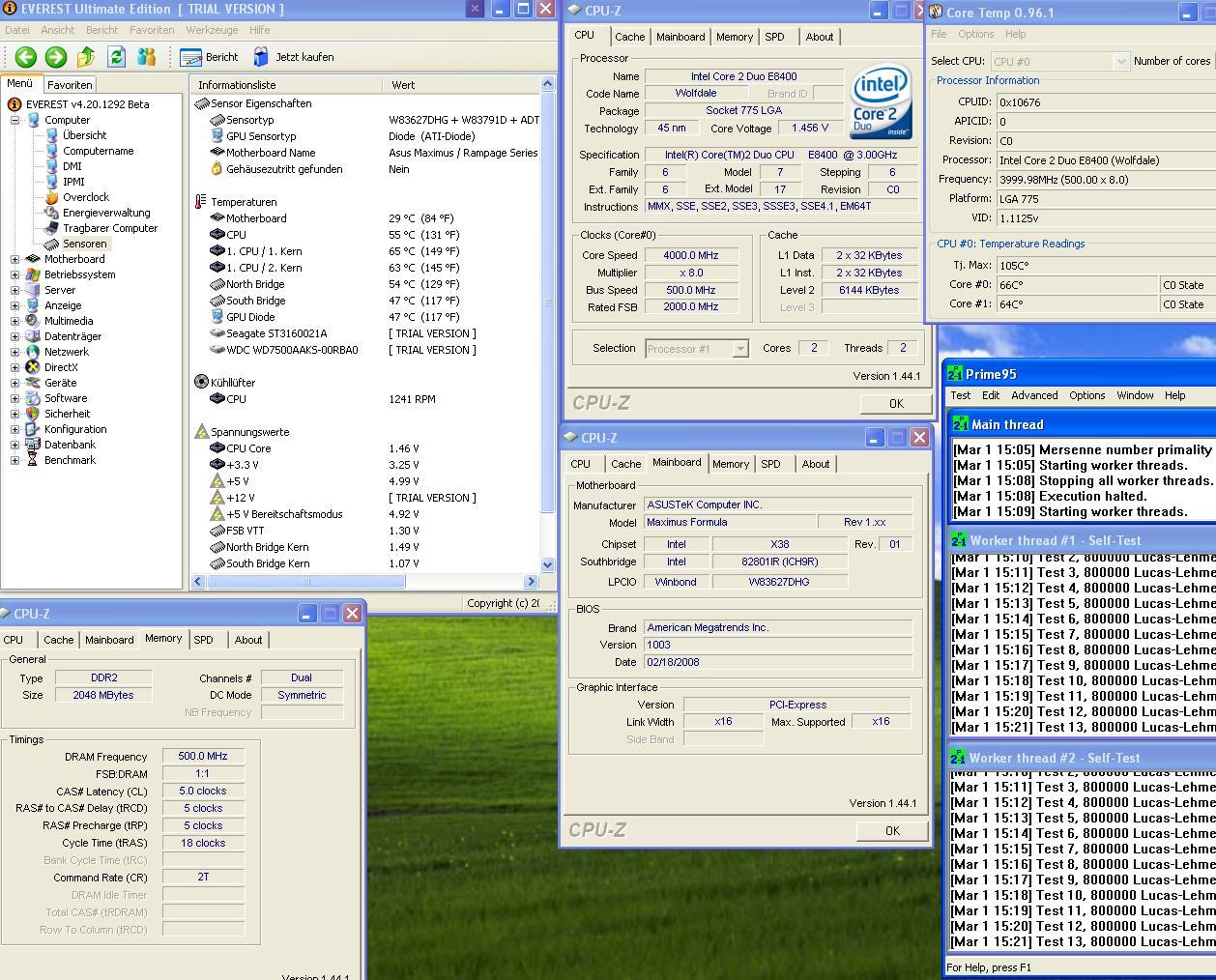Click the Jetzt kaufen toolbar button
This screenshot has height=980, width=1216.
293,57
